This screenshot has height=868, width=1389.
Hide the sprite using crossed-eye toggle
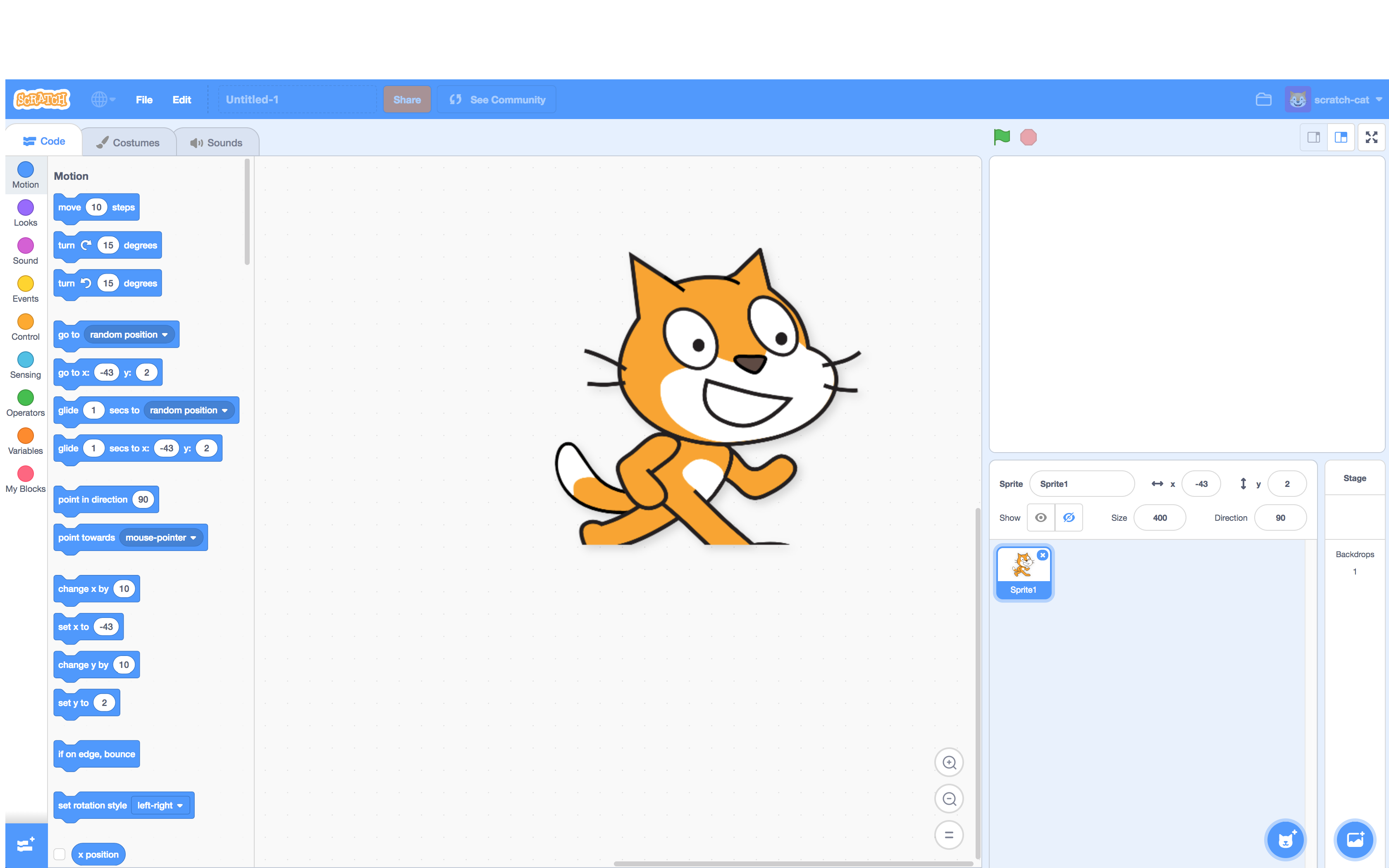(1069, 517)
